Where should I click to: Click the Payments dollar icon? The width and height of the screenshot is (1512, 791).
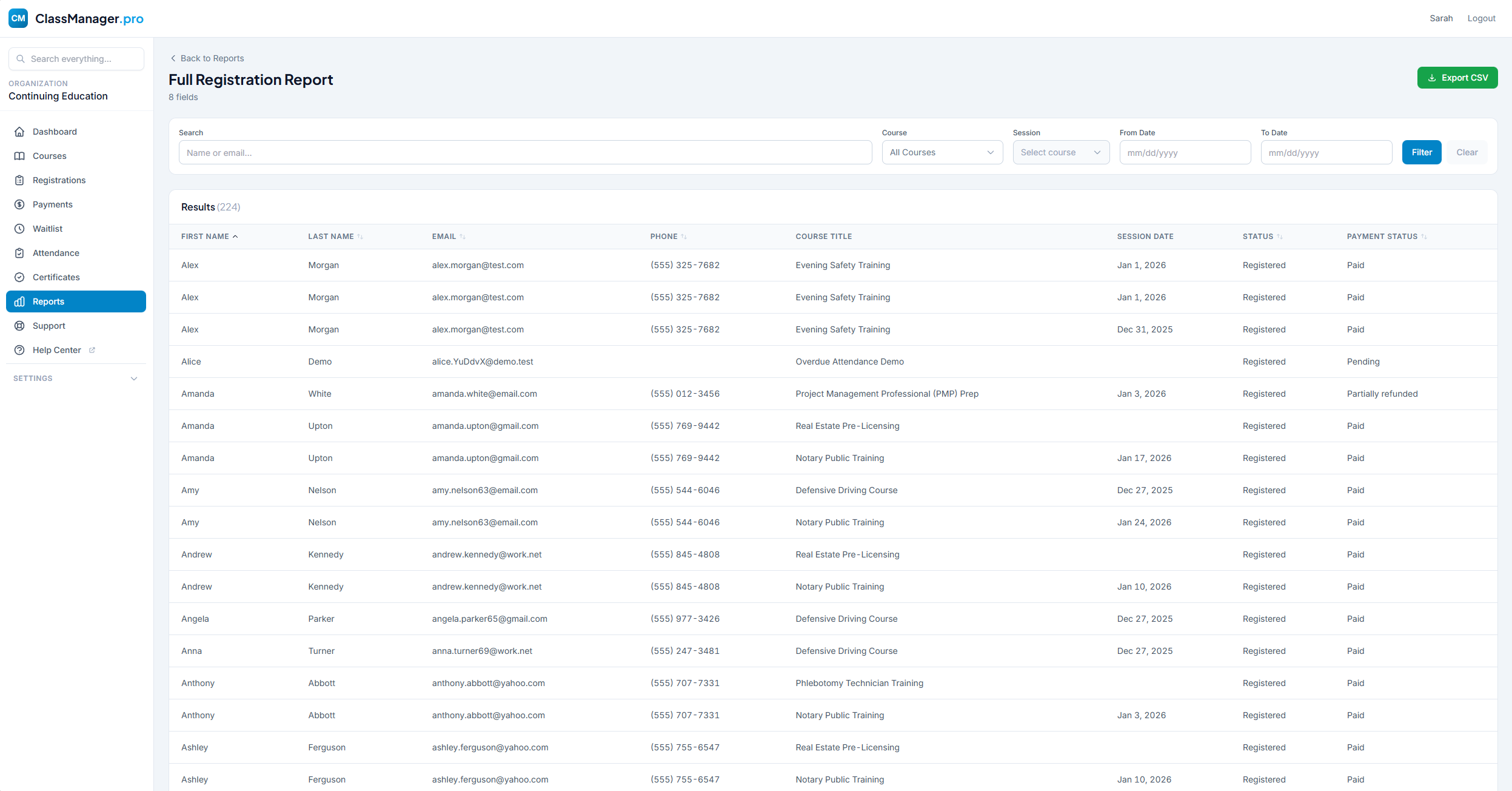[x=19, y=204]
